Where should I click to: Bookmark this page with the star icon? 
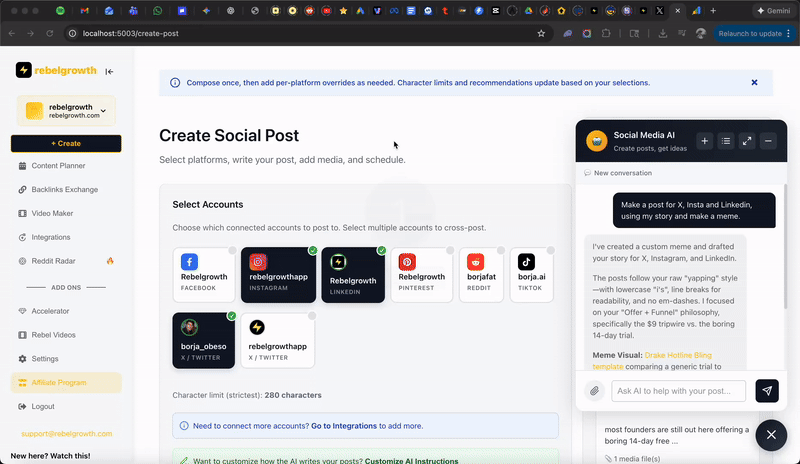pyautogui.click(x=541, y=33)
